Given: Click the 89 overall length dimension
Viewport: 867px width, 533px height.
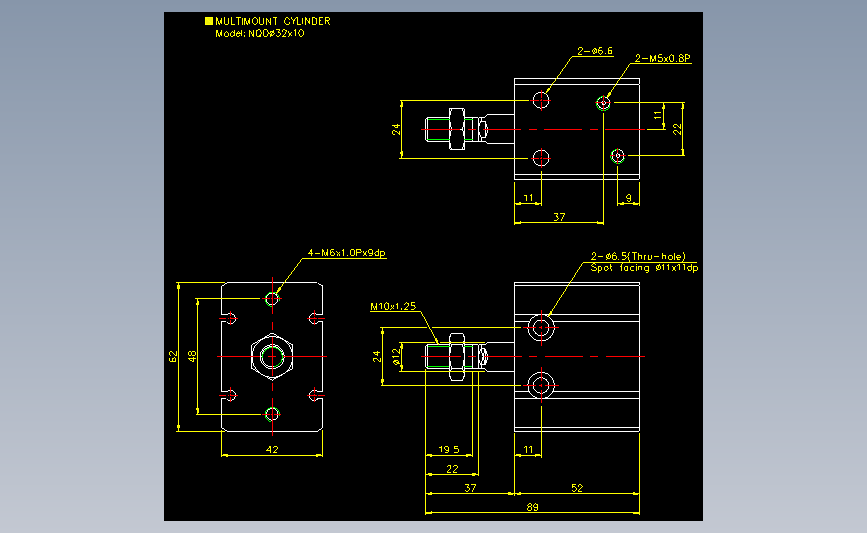Looking at the screenshot, I should click(x=532, y=507).
